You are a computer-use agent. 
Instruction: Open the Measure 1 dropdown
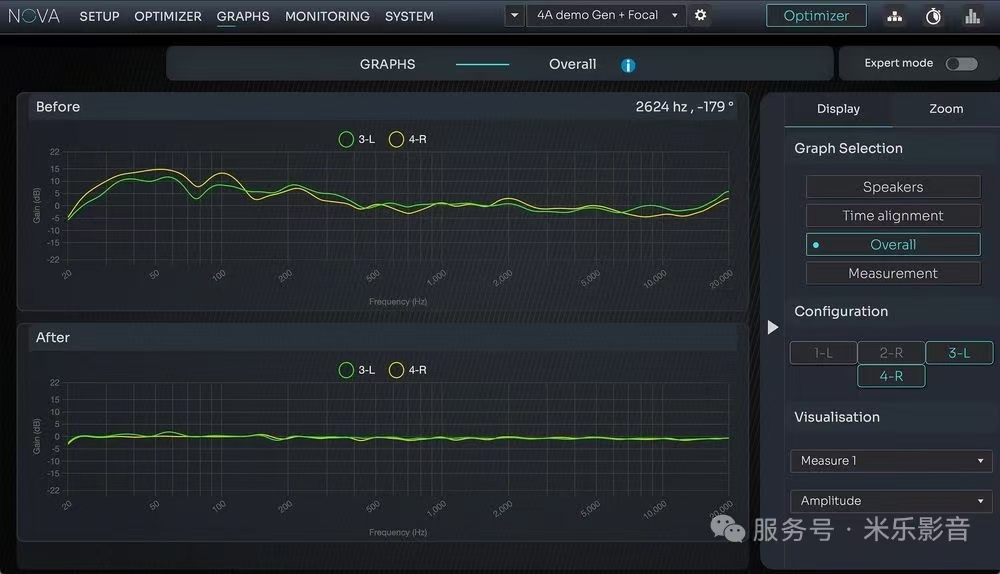coord(892,461)
